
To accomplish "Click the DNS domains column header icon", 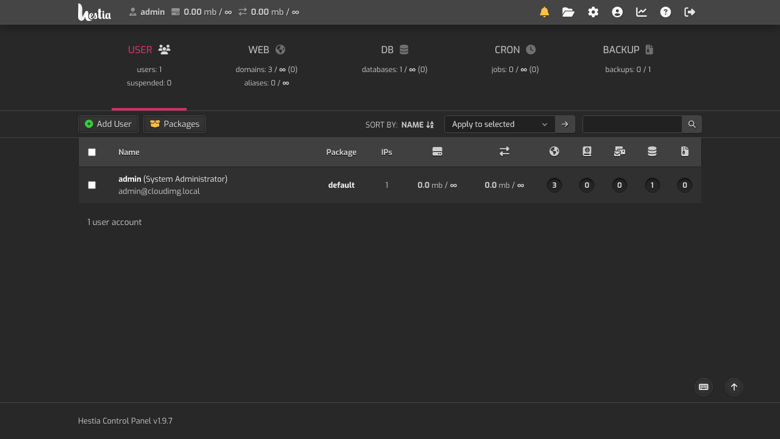I will tap(587, 152).
